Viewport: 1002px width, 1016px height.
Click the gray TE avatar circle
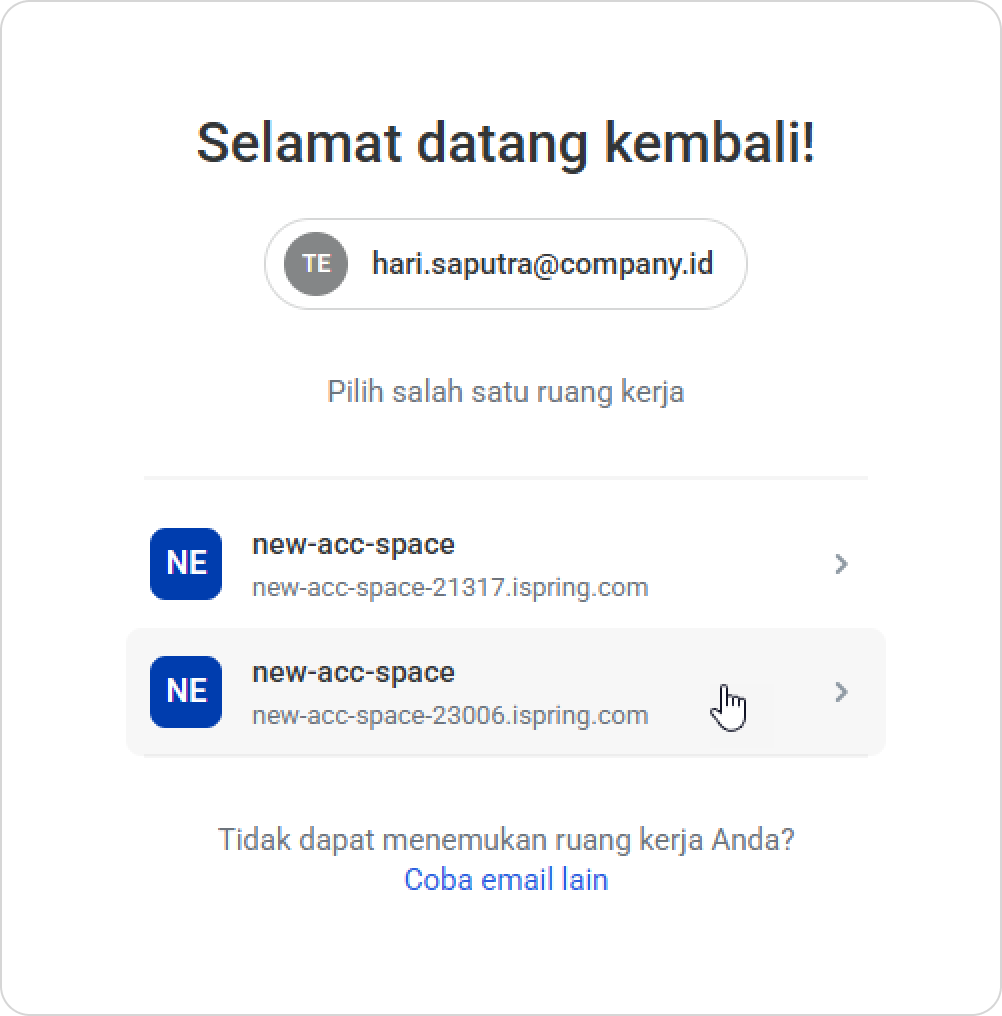[316, 264]
